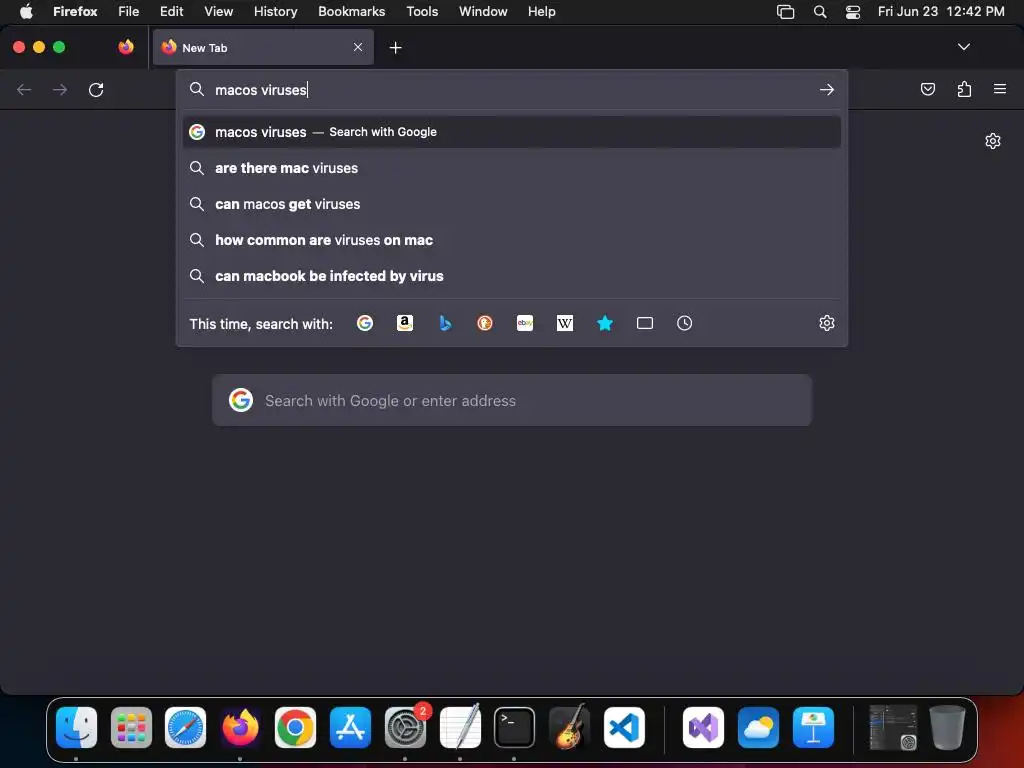
Task: Open the Tools menu
Action: 422,11
